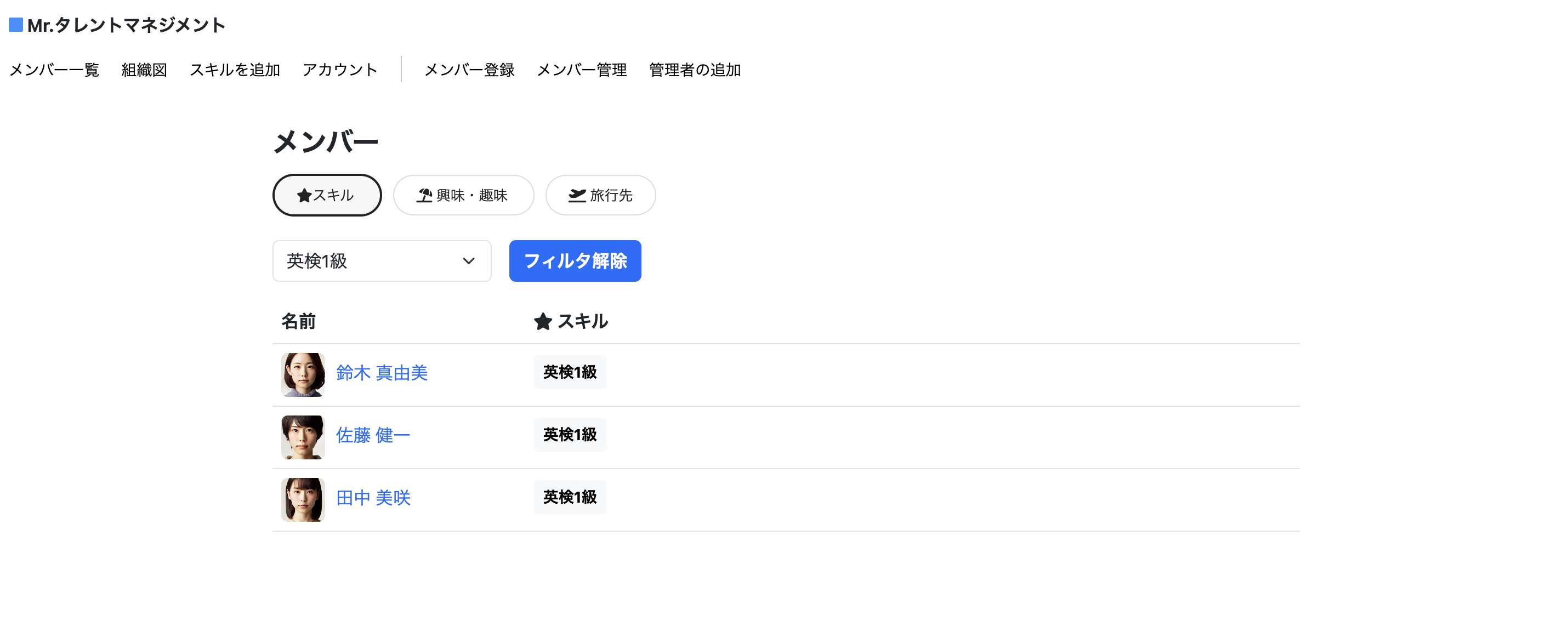Viewport: 1568px width, 626px height.
Task: Select the スキル filter tab
Action: 326,195
